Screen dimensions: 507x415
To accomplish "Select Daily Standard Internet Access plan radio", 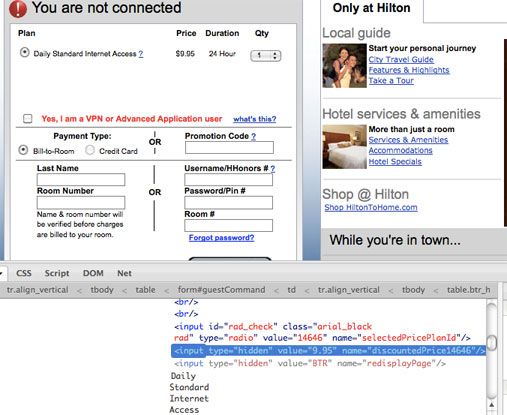I will [x=24, y=53].
